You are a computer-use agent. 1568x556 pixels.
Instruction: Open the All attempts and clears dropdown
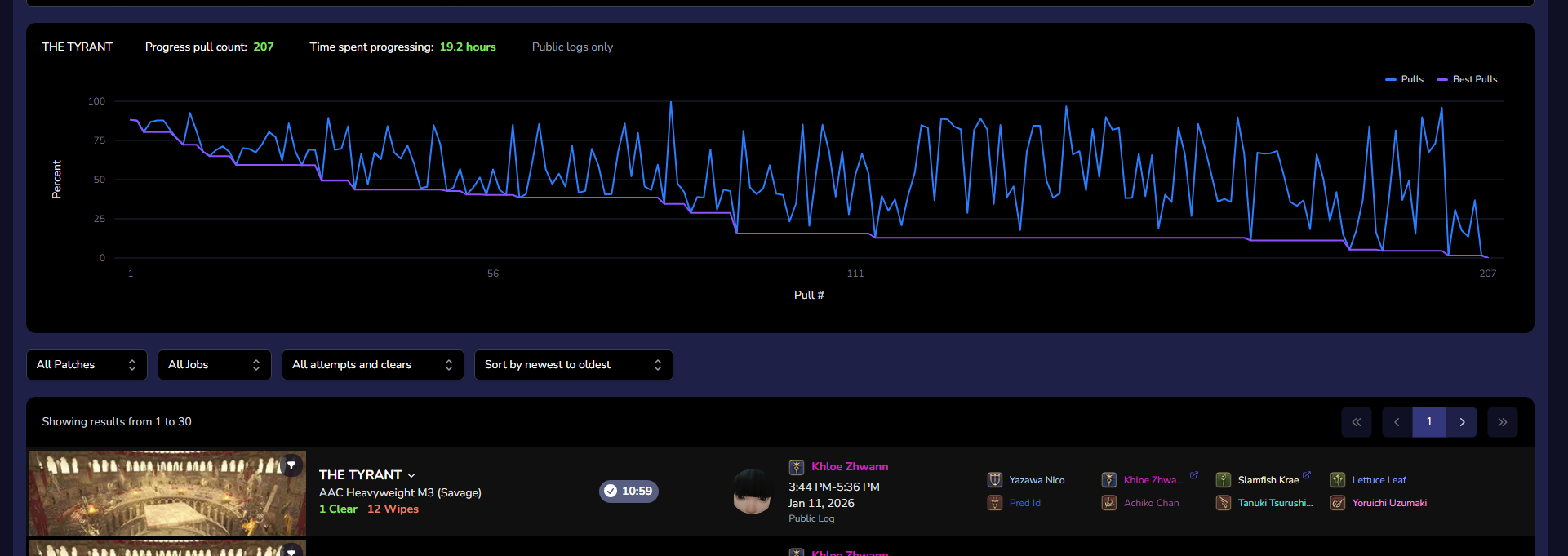click(x=373, y=365)
